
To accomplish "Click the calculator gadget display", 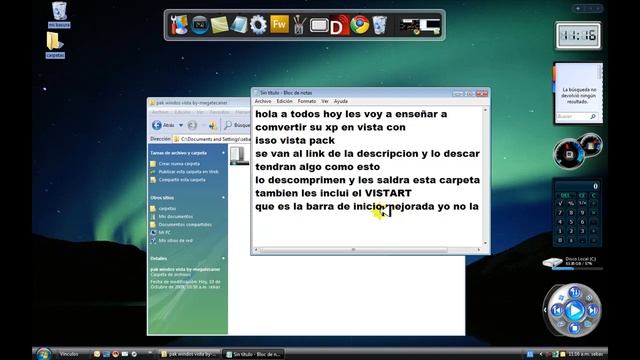I will point(577,186).
